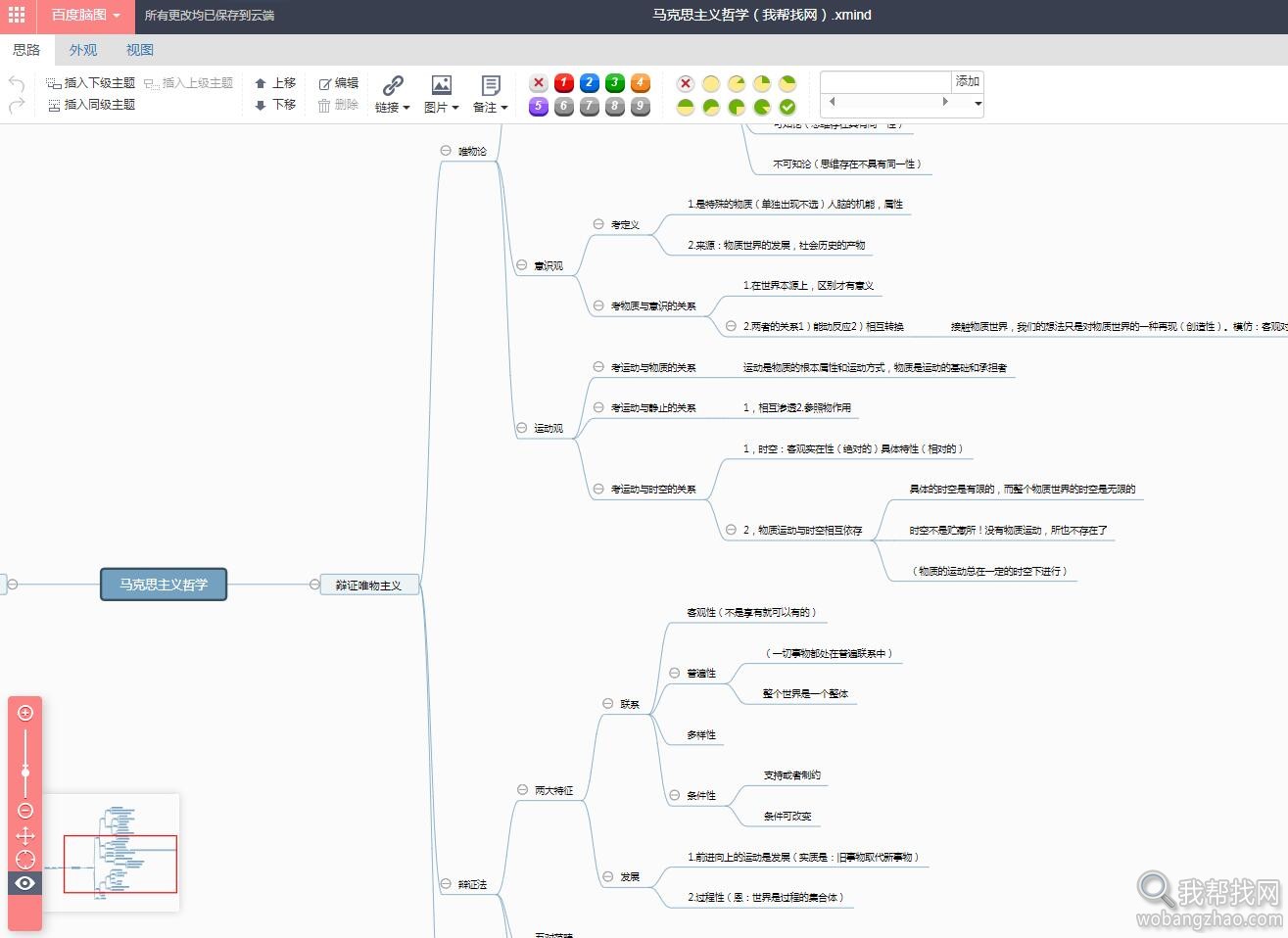1288x938 pixels.
Task: Set priority 2 blue icon
Action: pos(590,83)
